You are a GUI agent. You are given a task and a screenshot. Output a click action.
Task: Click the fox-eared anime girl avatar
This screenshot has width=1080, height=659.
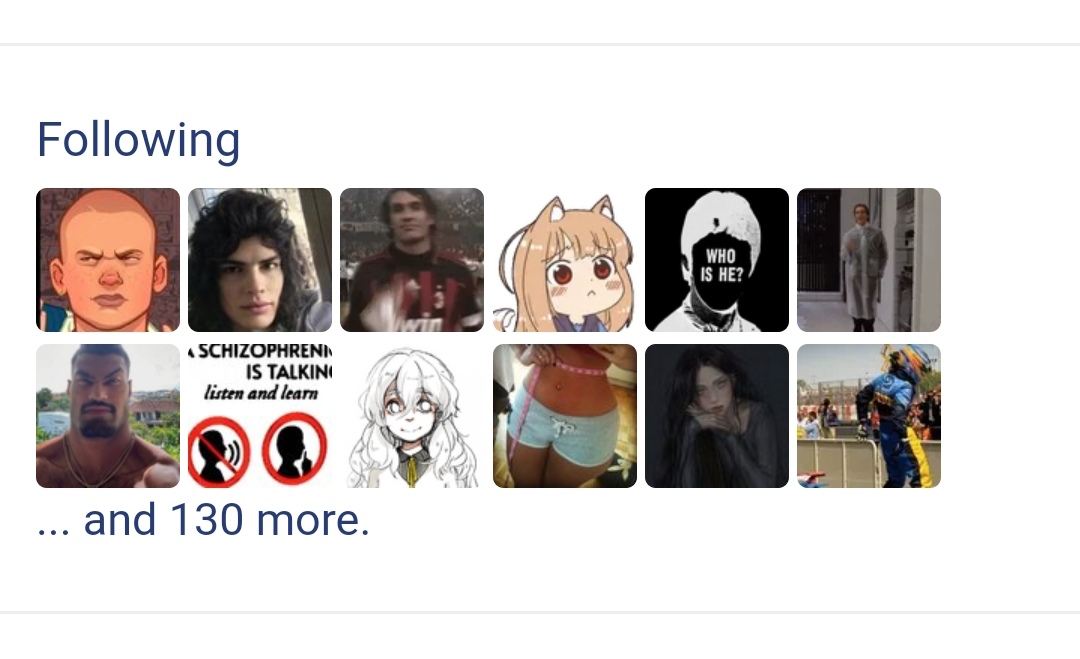[564, 260]
